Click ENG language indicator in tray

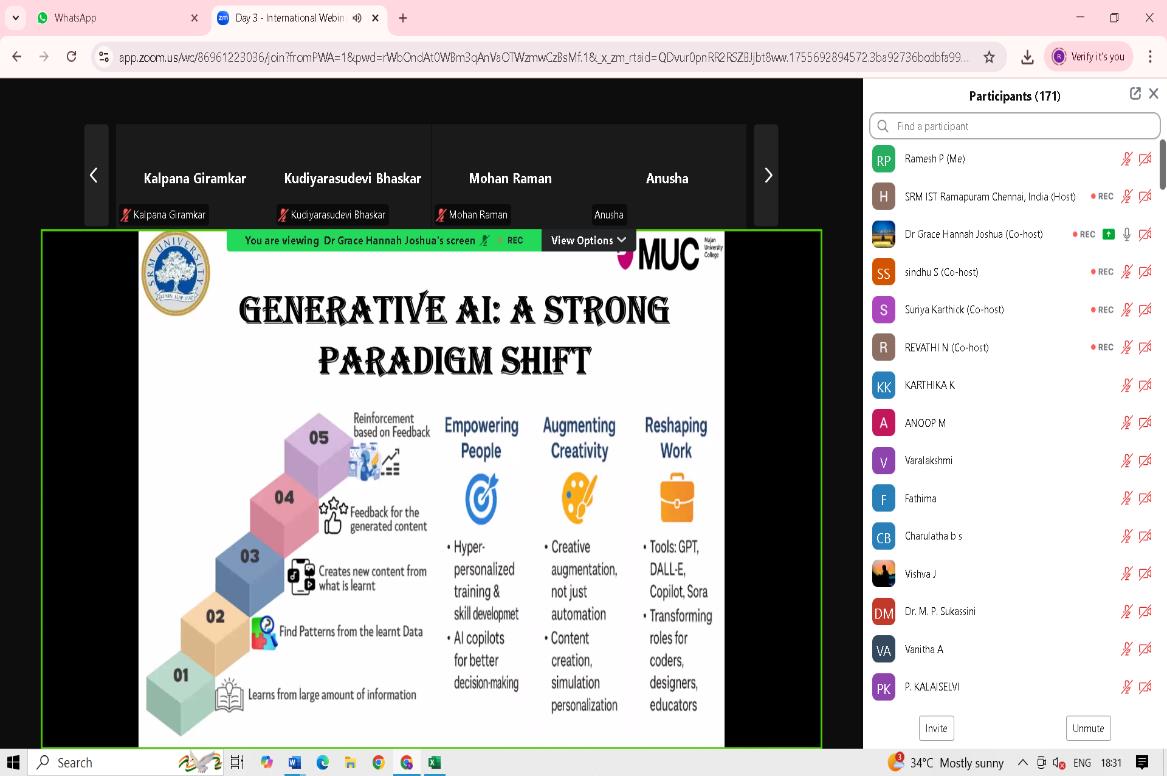1082,763
